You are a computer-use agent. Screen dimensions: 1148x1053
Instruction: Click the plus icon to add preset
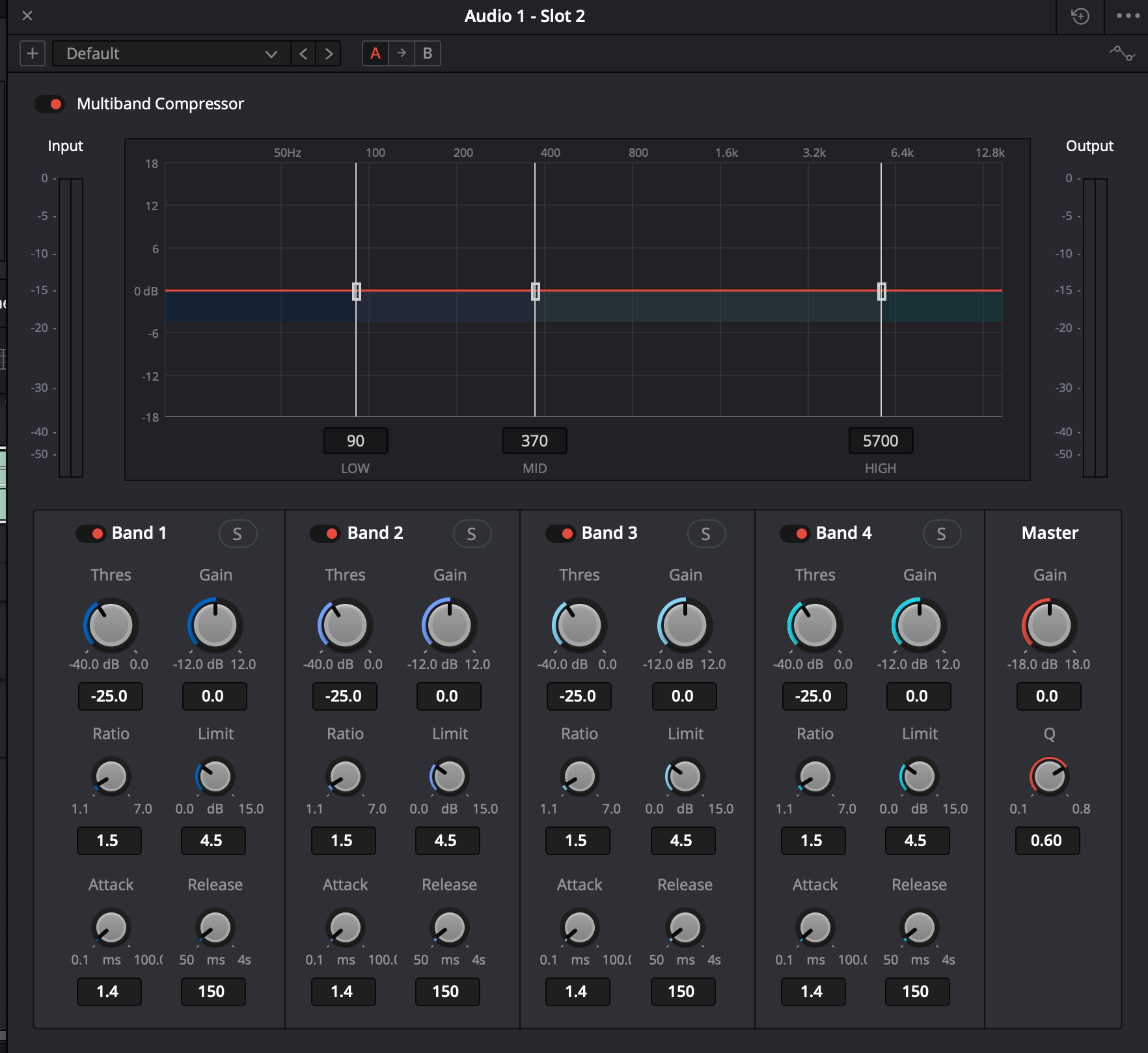(x=32, y=53)
